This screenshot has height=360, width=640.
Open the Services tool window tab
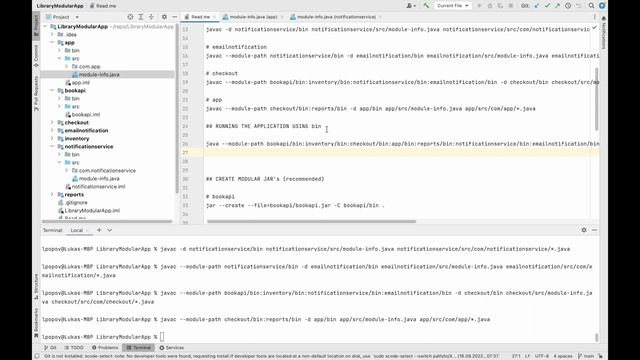(171, 348)
